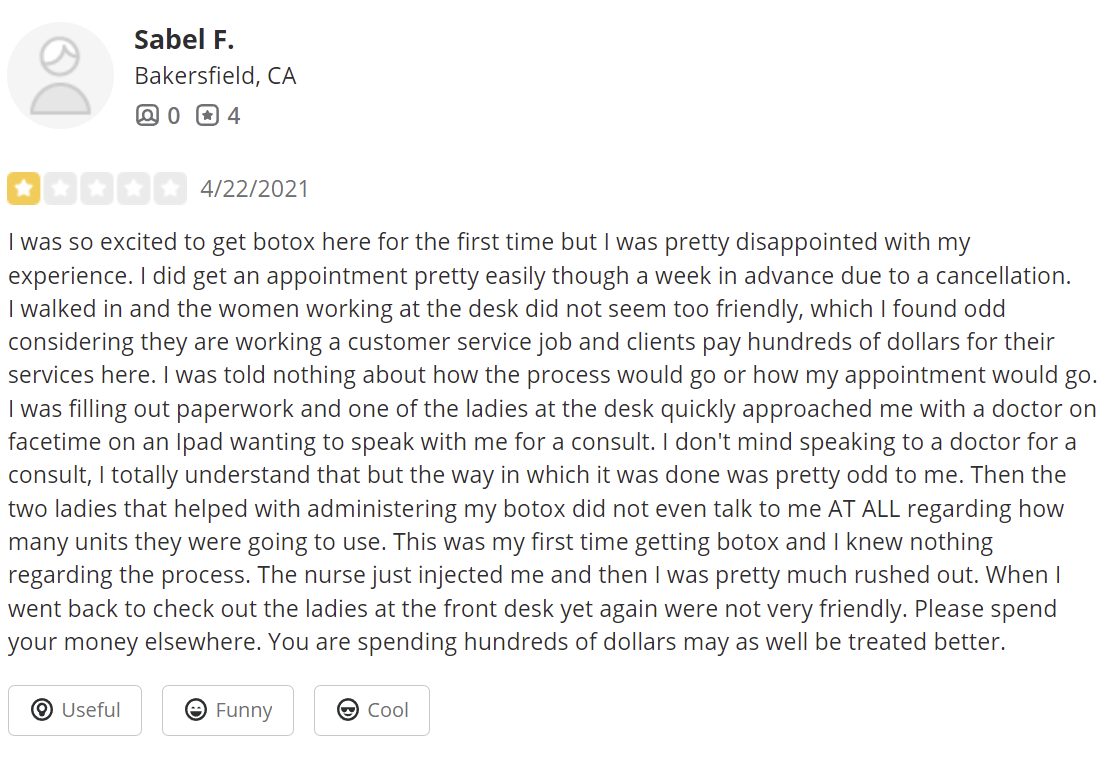Click the sunglasses icon in Cool button
This screenshot has width=1102, height=759.
coord(348,711)
